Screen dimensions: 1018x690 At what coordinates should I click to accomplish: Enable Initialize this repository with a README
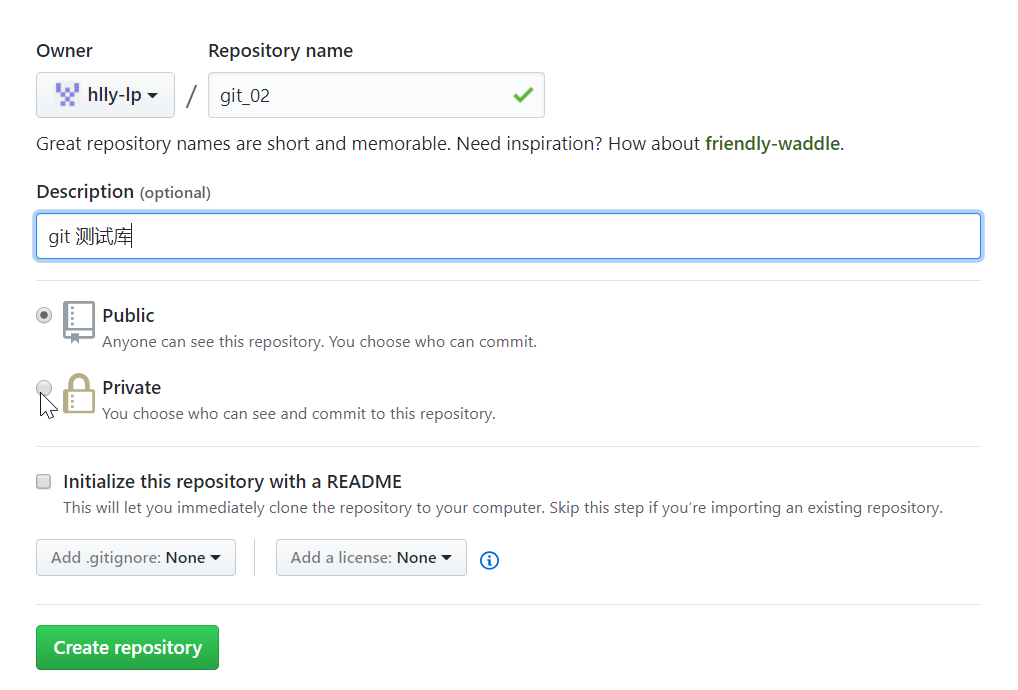[x=44, y=482]
